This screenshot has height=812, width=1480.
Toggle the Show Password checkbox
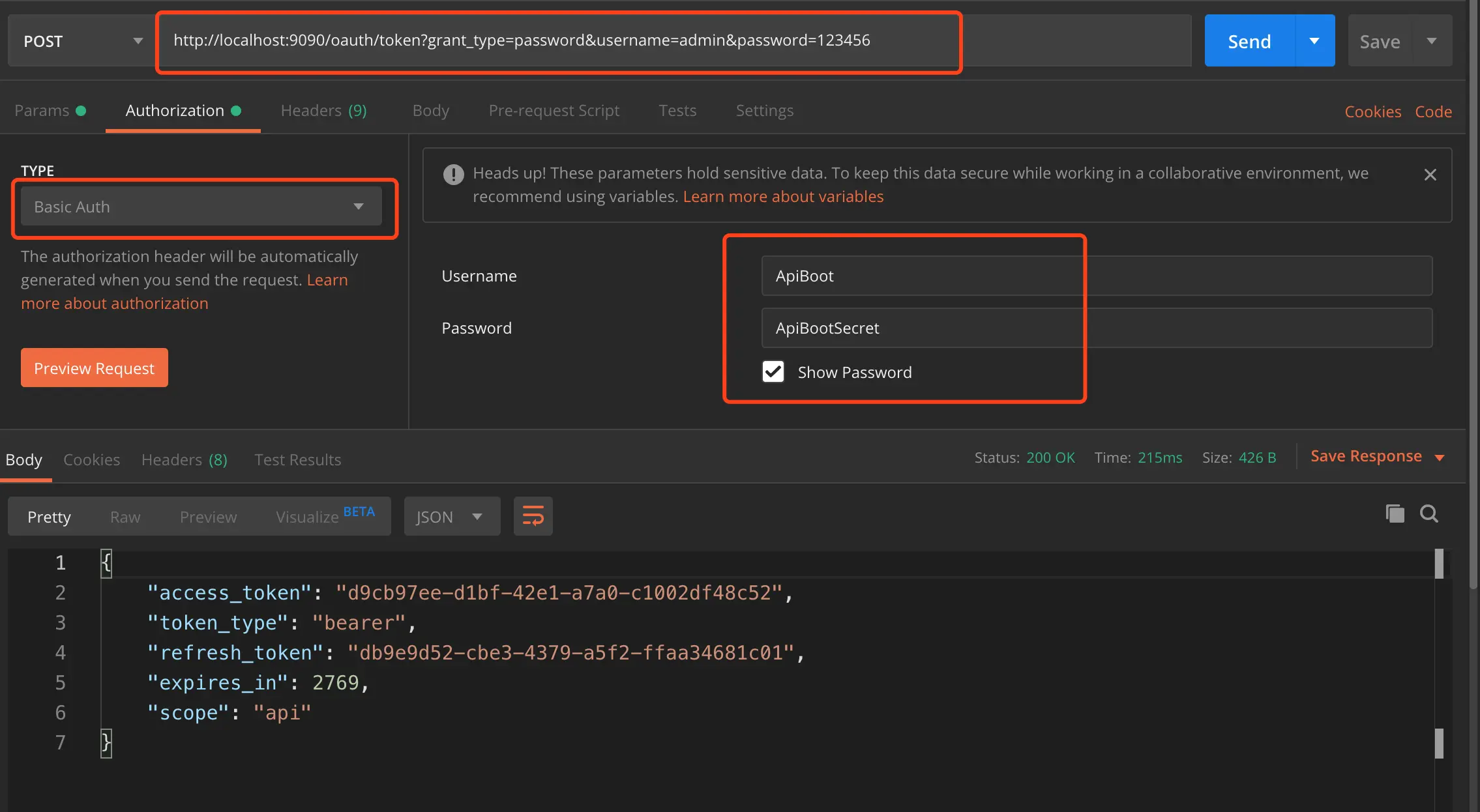773,371
